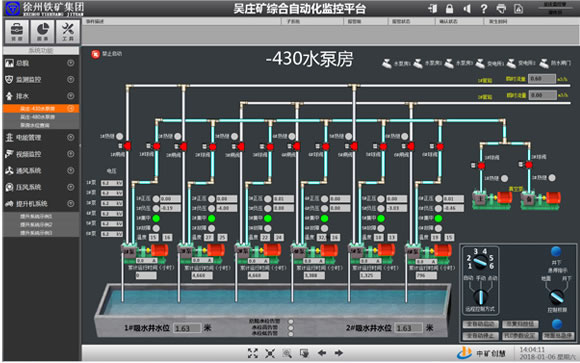
Task: Click the 1# suction well water level field
Action: 186,328
